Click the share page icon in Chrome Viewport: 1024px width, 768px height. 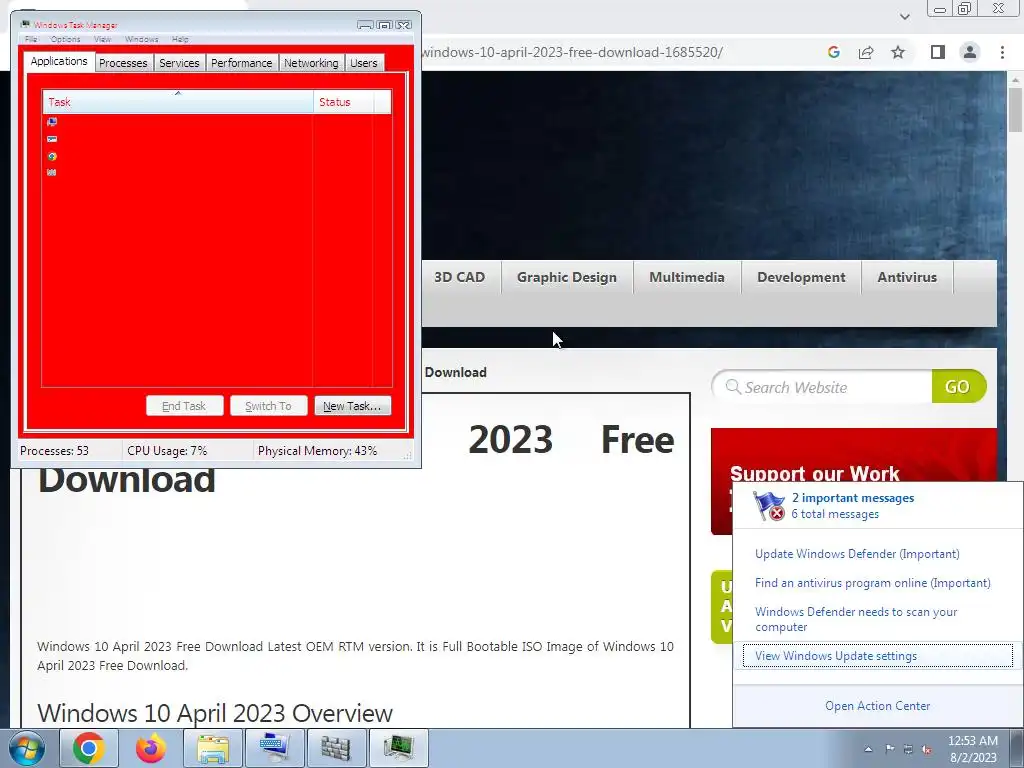click(866, 52)
